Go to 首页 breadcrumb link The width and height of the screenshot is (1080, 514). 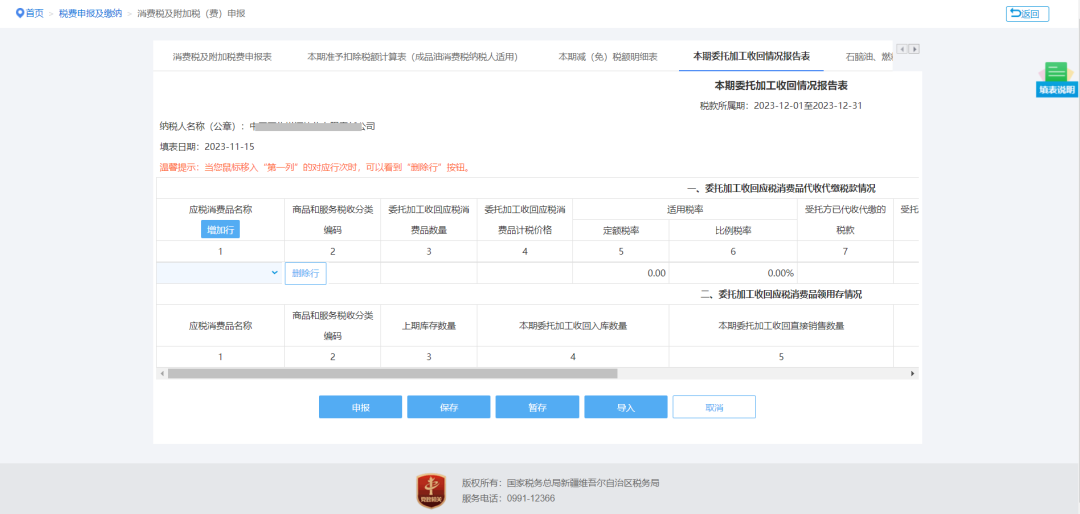point(34,13)
